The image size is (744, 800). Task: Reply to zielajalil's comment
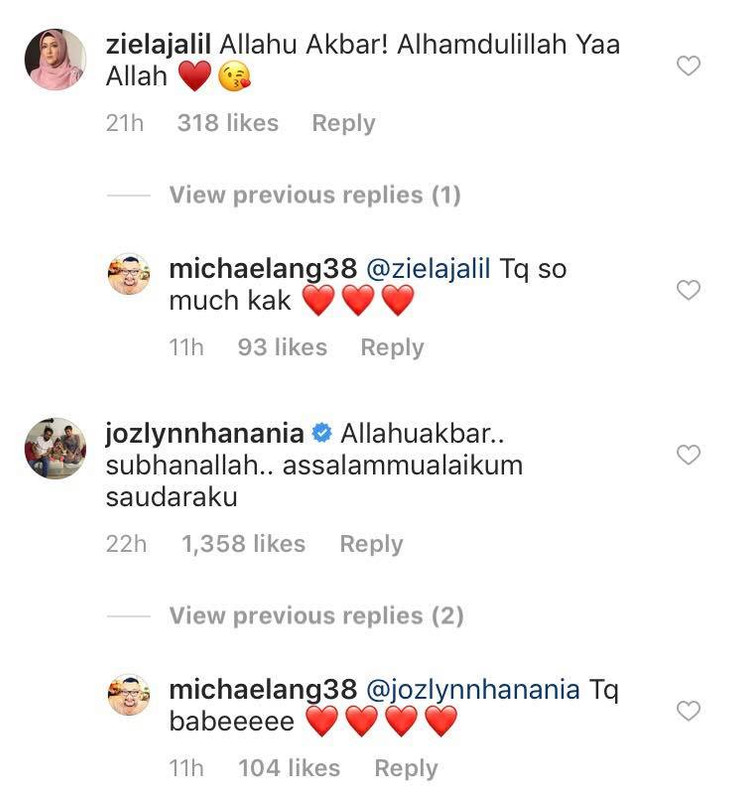pyautogui.click(x=343, y=123)
